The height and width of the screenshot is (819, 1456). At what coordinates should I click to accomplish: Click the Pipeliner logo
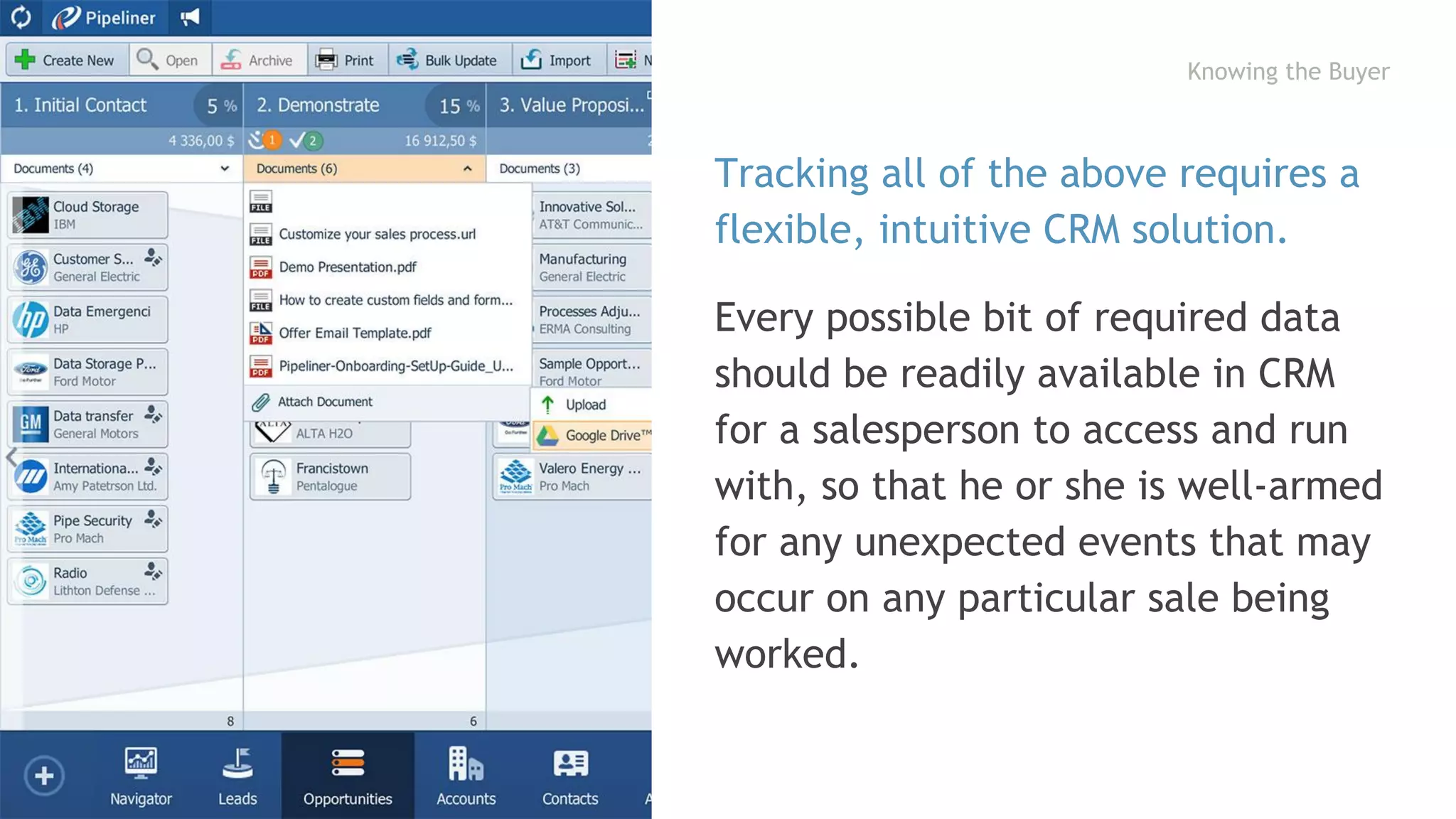coord(104,17)
